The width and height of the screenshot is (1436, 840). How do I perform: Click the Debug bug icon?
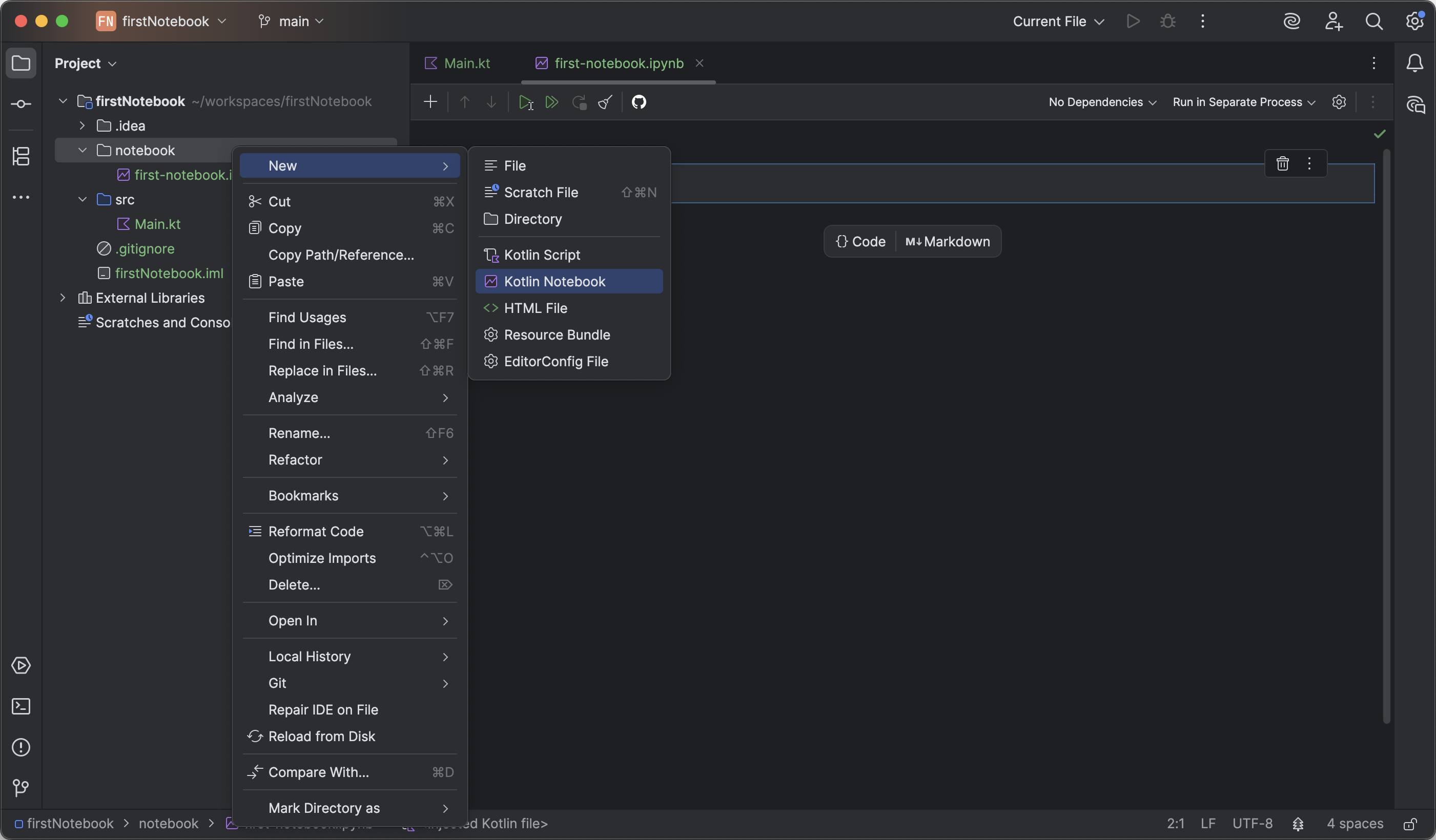(x=1167, y=21)
